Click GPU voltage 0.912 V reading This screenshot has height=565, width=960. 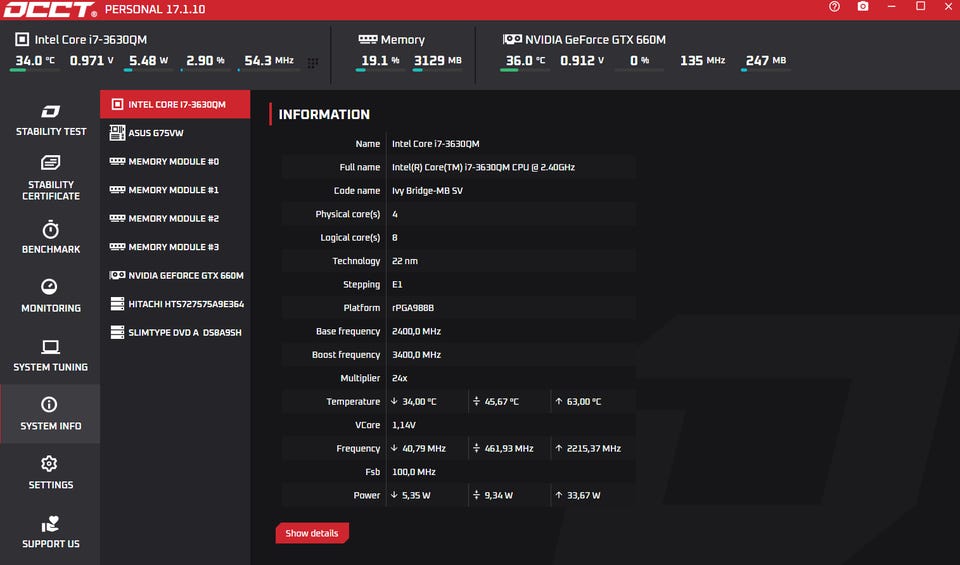pyautogui.click(x=582, y=61)
